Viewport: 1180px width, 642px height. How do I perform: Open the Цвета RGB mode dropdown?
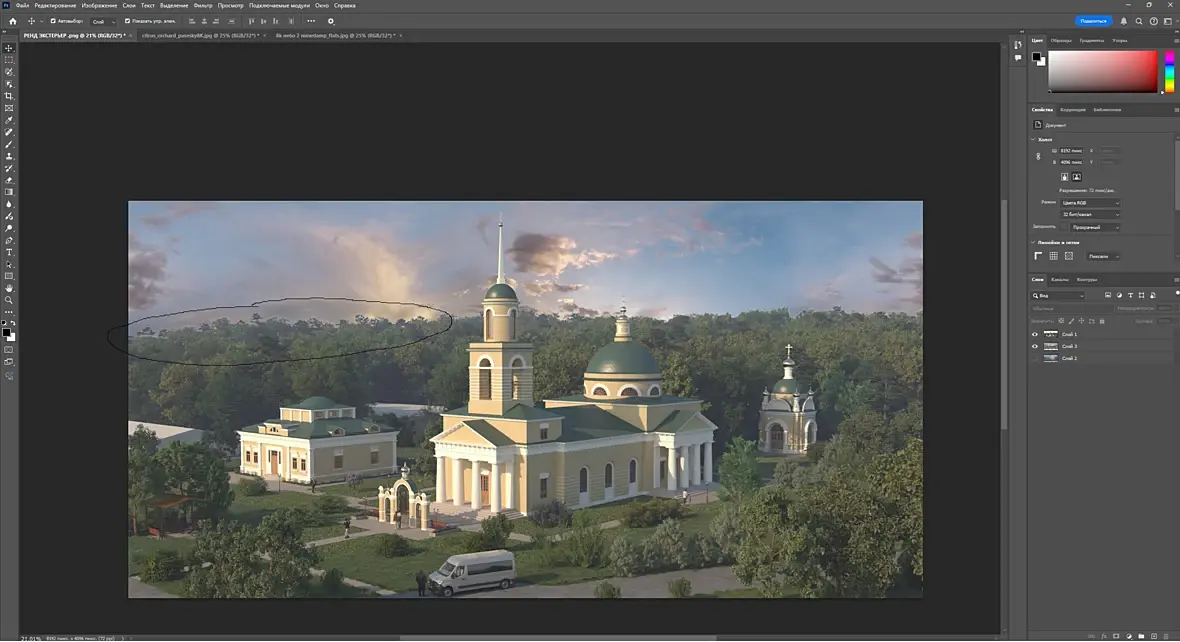click(1089, 203)
